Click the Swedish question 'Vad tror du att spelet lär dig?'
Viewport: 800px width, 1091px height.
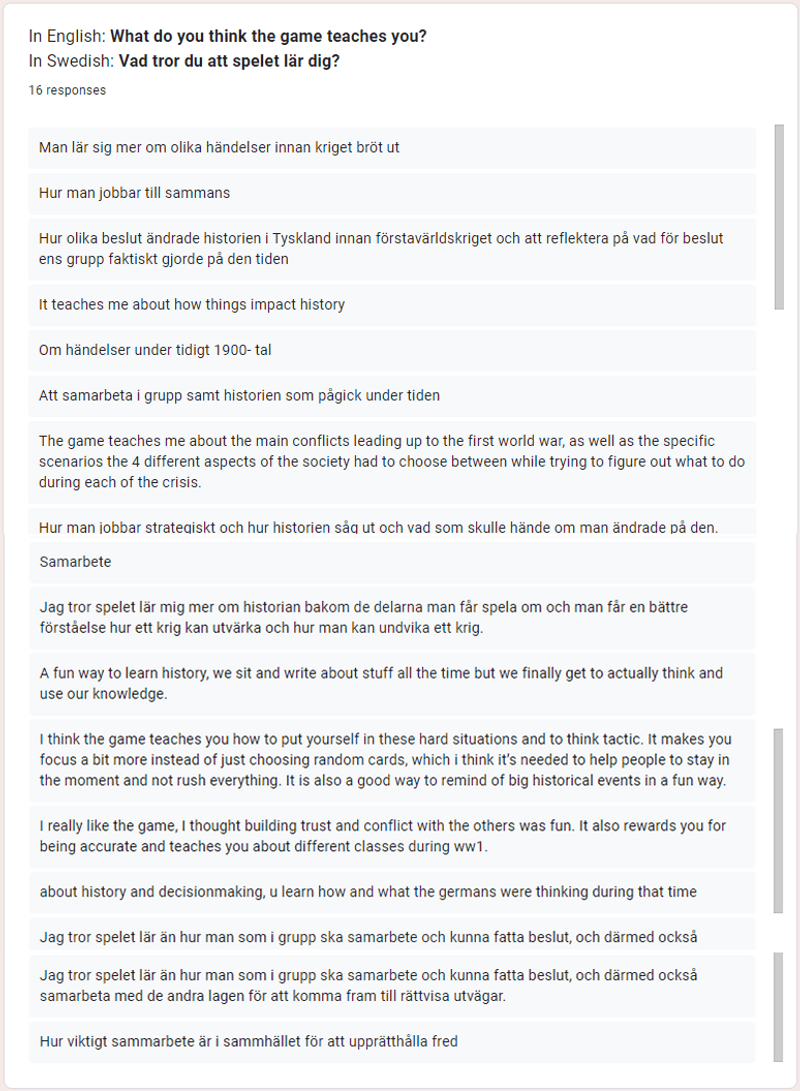pyautogui.click(x=229, y=61)
